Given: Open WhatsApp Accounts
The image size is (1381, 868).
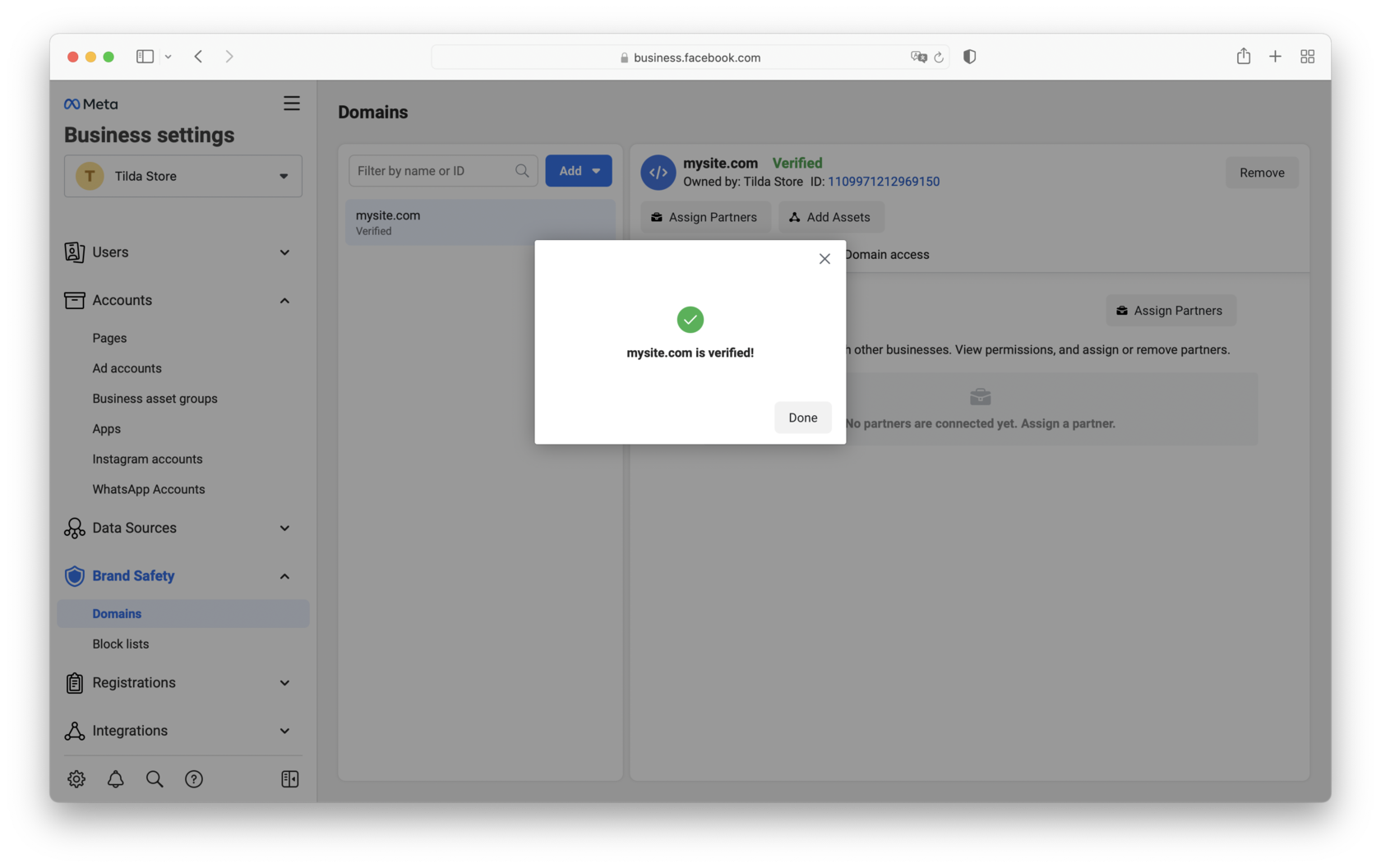Looking at the screenshot, I should [149, 489].
